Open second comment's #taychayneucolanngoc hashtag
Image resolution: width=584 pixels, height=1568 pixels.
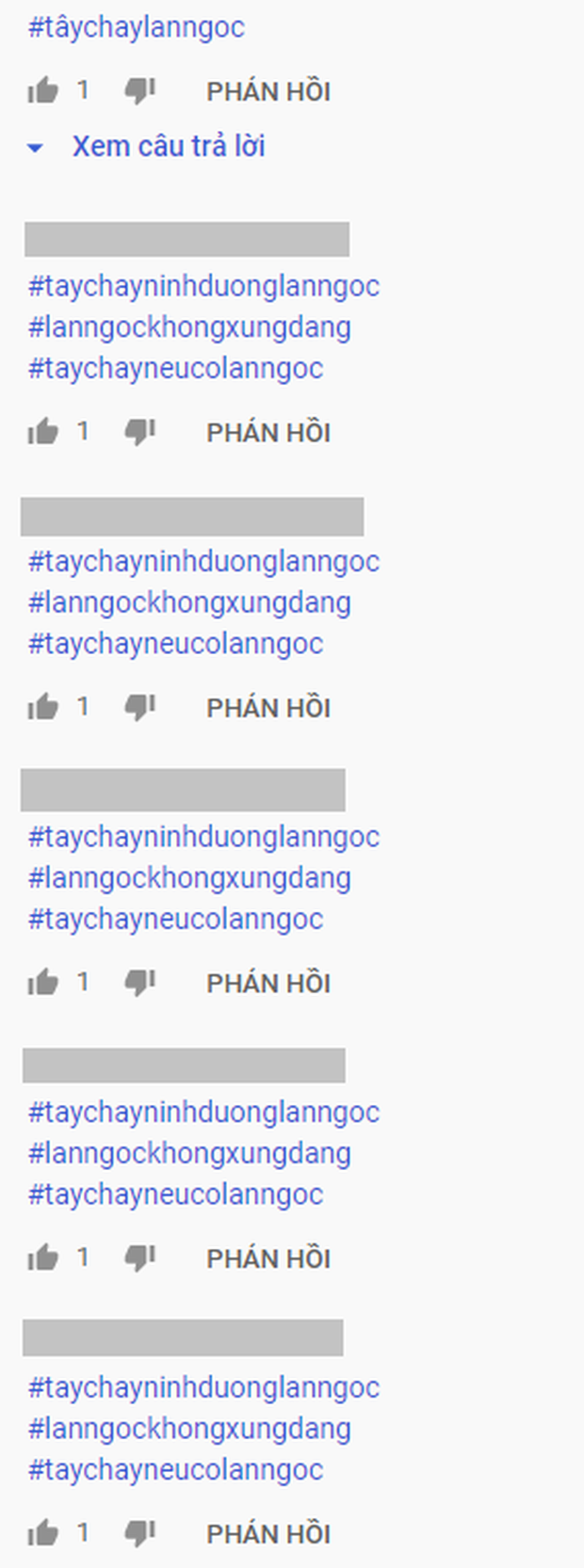pyautogui.click(x=175, y=644)
